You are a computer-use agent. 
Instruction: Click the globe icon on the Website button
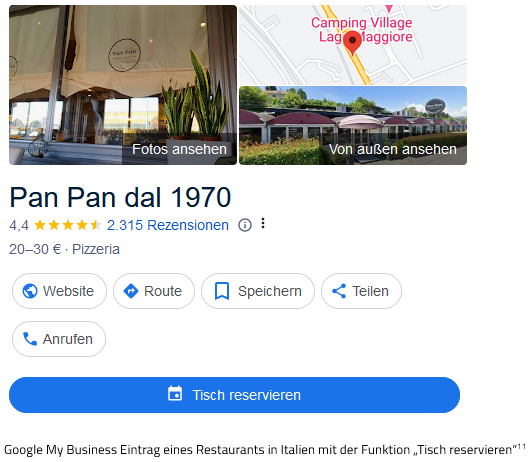point(30,291)
